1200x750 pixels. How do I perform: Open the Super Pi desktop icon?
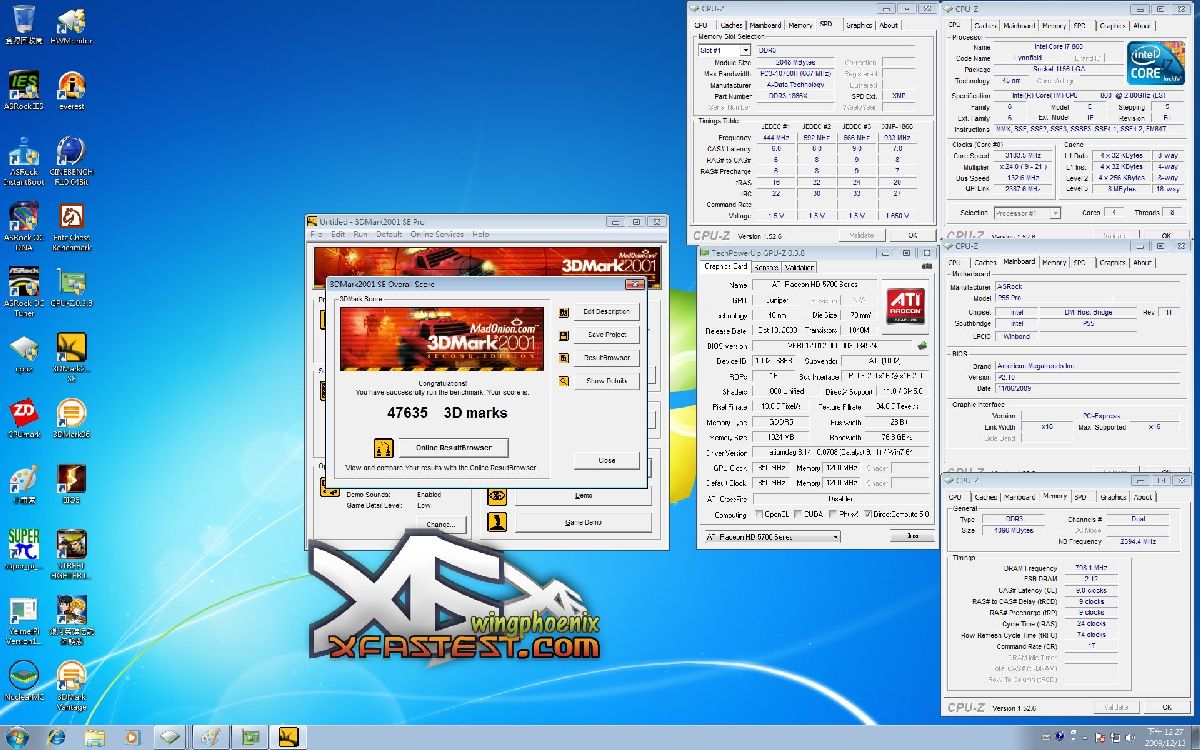[x=23, y=547]
